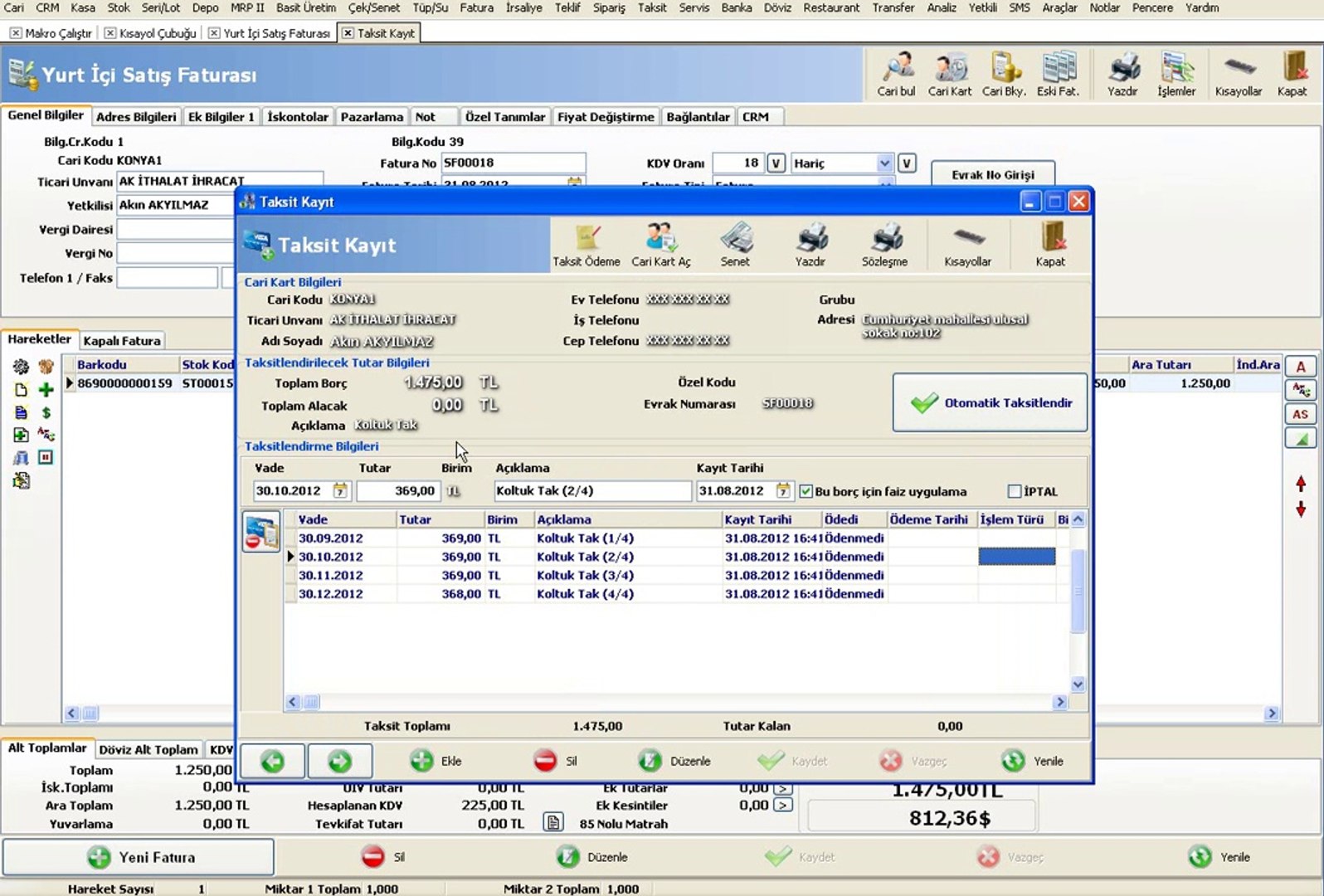Click the green dollar sign icon beside Hareketler grid
The width and height of the screenshot is (1324, 896).
tap(46, 412)
